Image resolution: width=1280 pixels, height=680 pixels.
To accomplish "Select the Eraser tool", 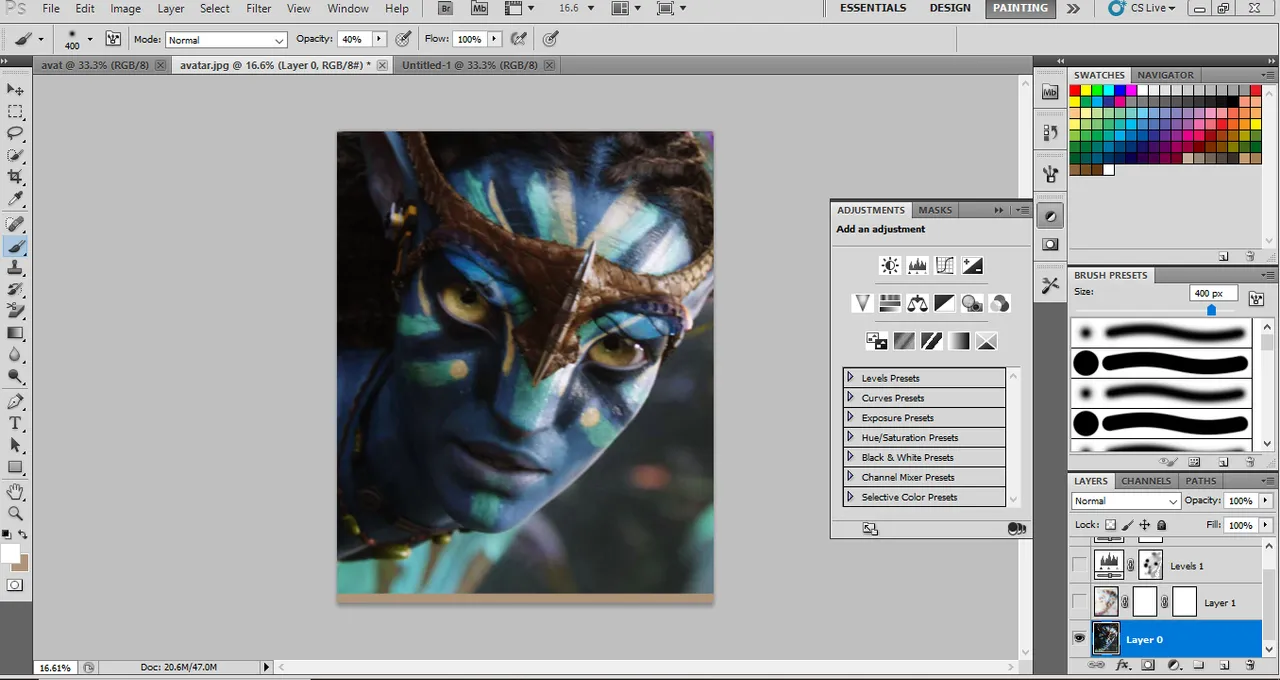I will click(16, 311).
